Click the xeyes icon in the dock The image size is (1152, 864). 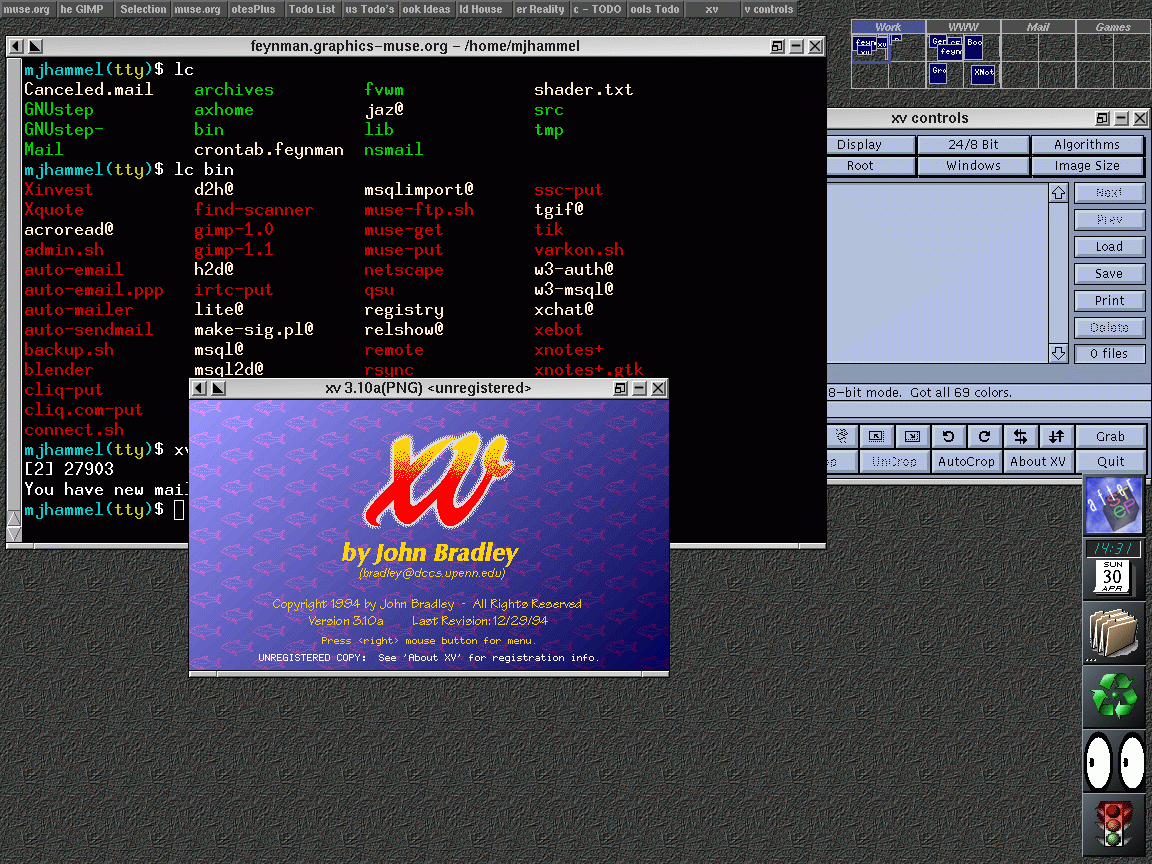1114,760
